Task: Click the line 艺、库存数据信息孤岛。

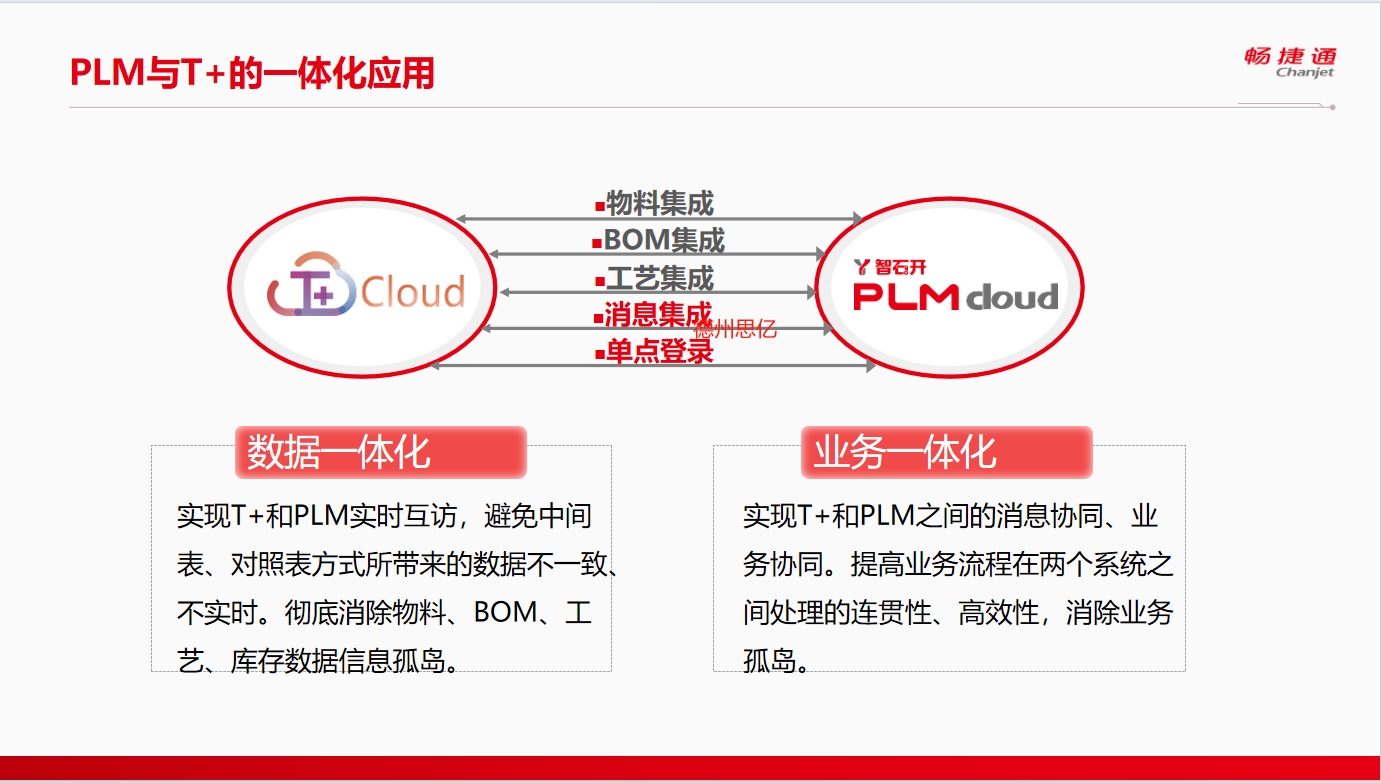Action: (318, 660)
